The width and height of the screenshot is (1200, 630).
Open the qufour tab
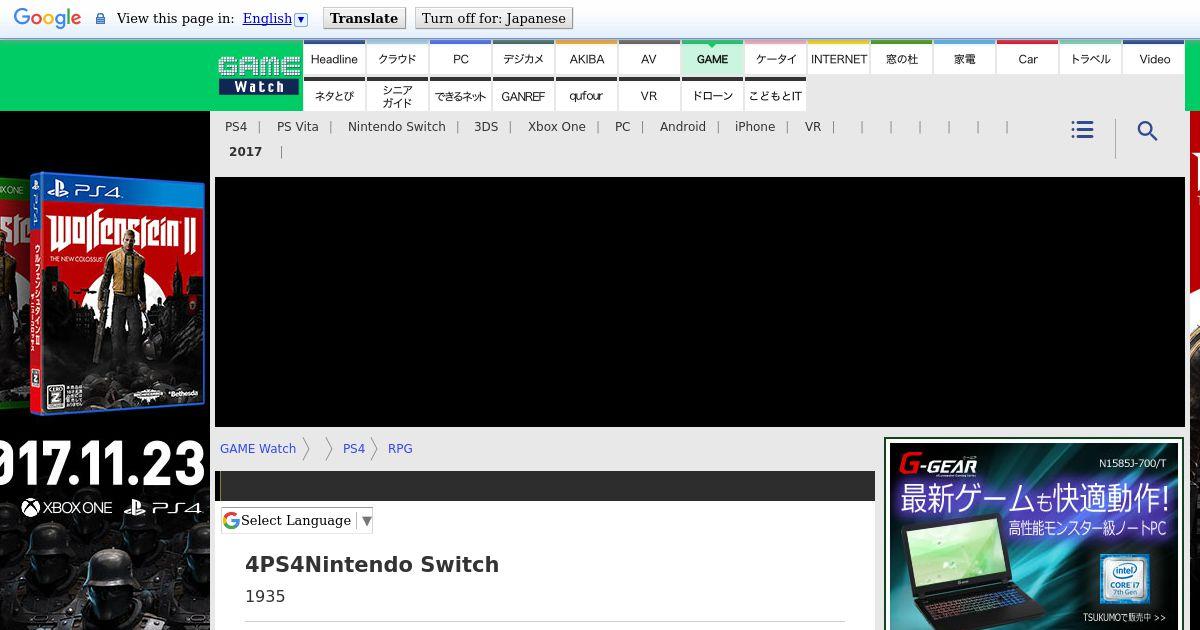point(587,96)
